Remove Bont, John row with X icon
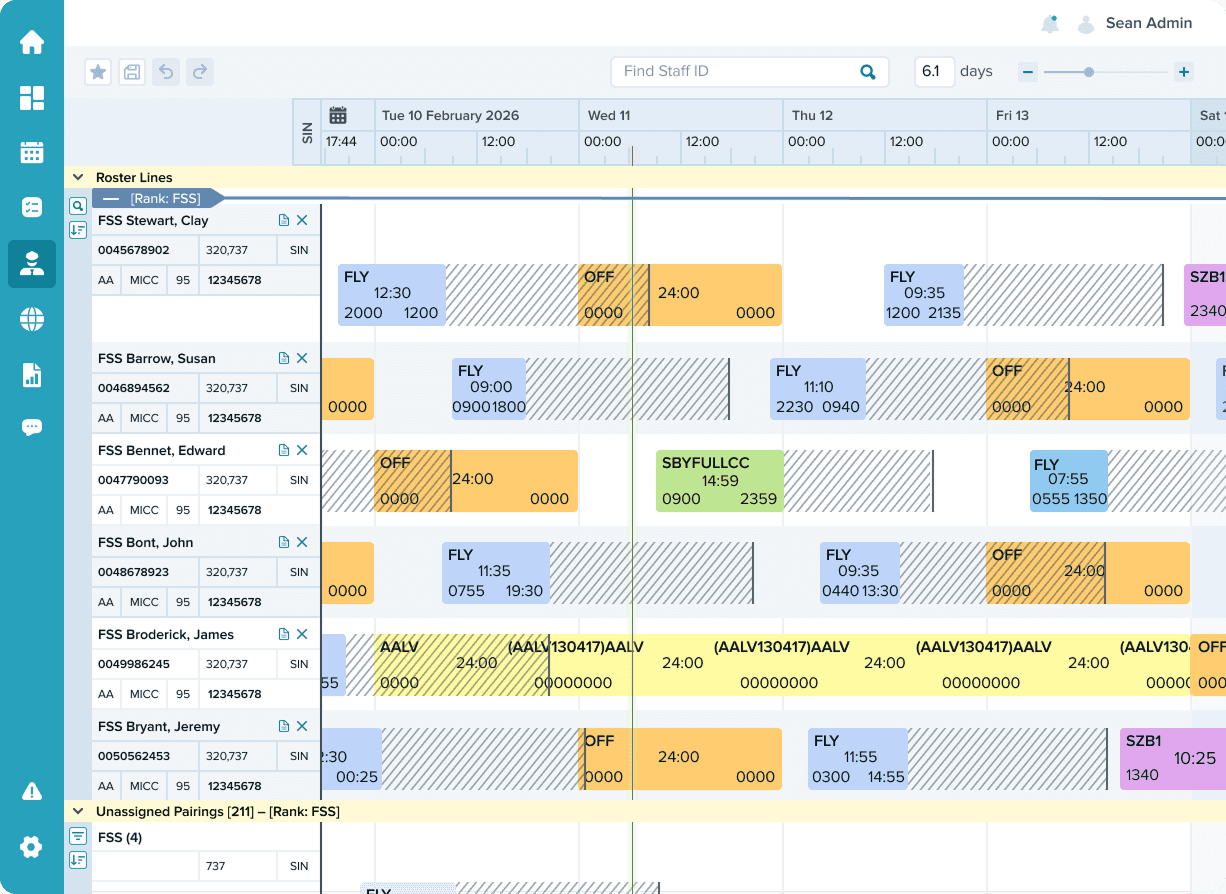Screen dimensions: 1226x894 (x=302, y=542)
